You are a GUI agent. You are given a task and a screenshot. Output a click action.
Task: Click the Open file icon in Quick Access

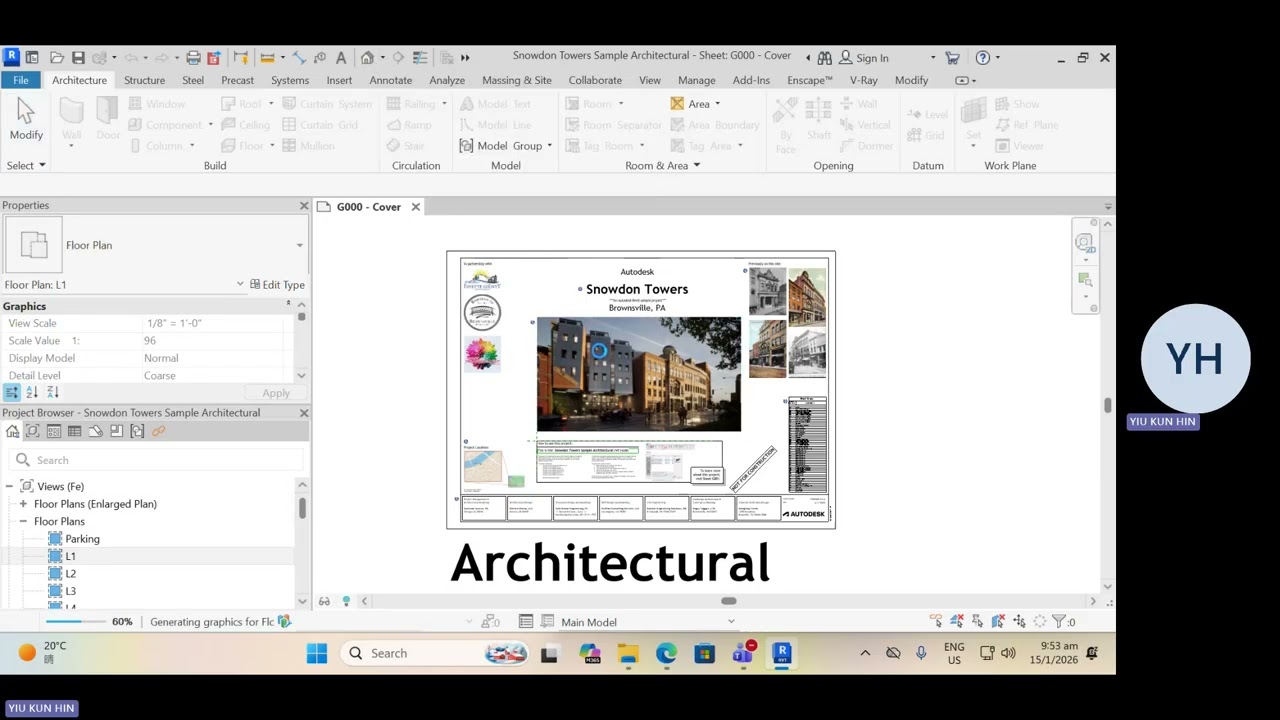click(x=57, y=58)
